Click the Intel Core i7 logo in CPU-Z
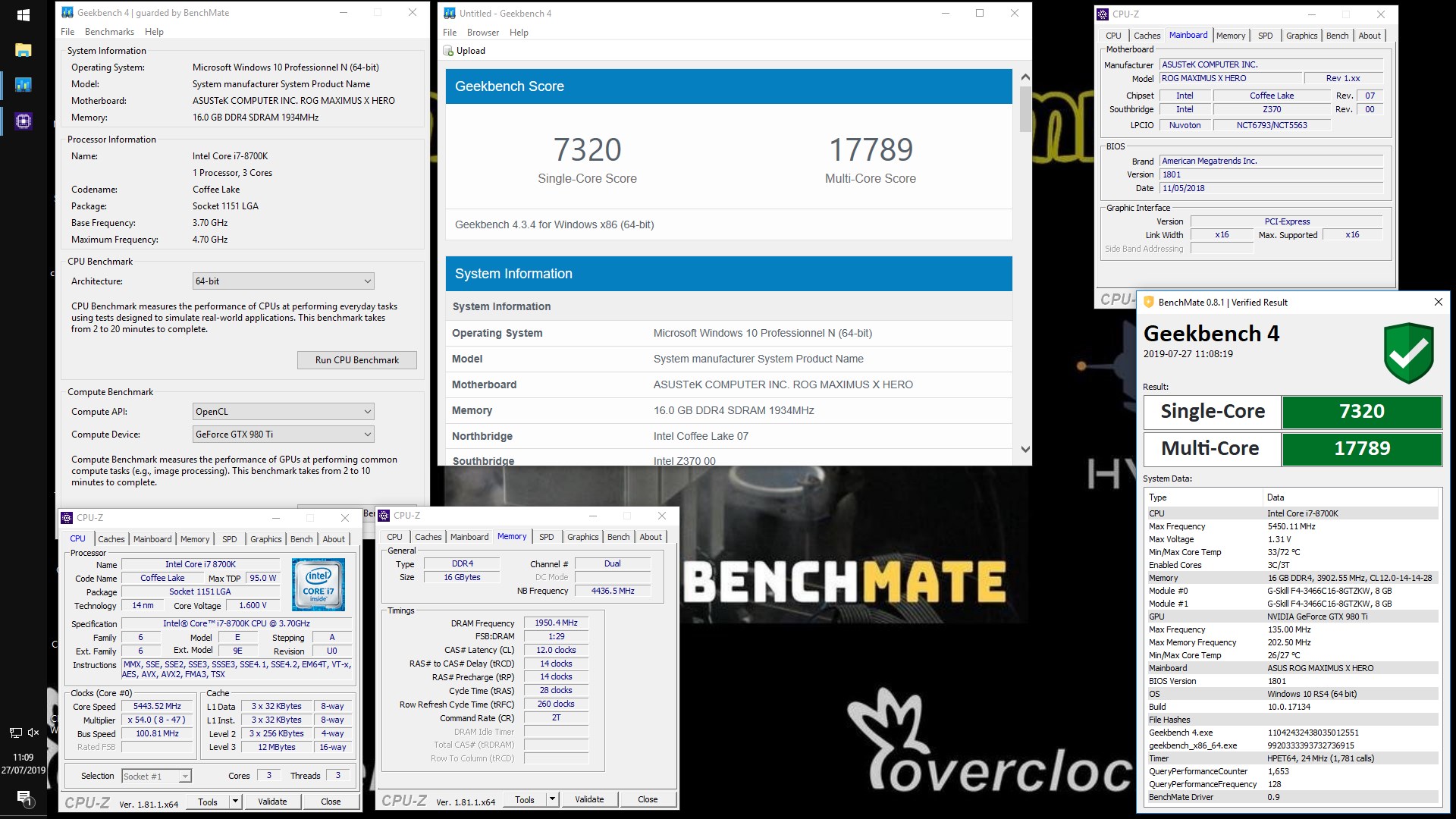The height and width of the screenshot is (819, 1456). point(318,585)
